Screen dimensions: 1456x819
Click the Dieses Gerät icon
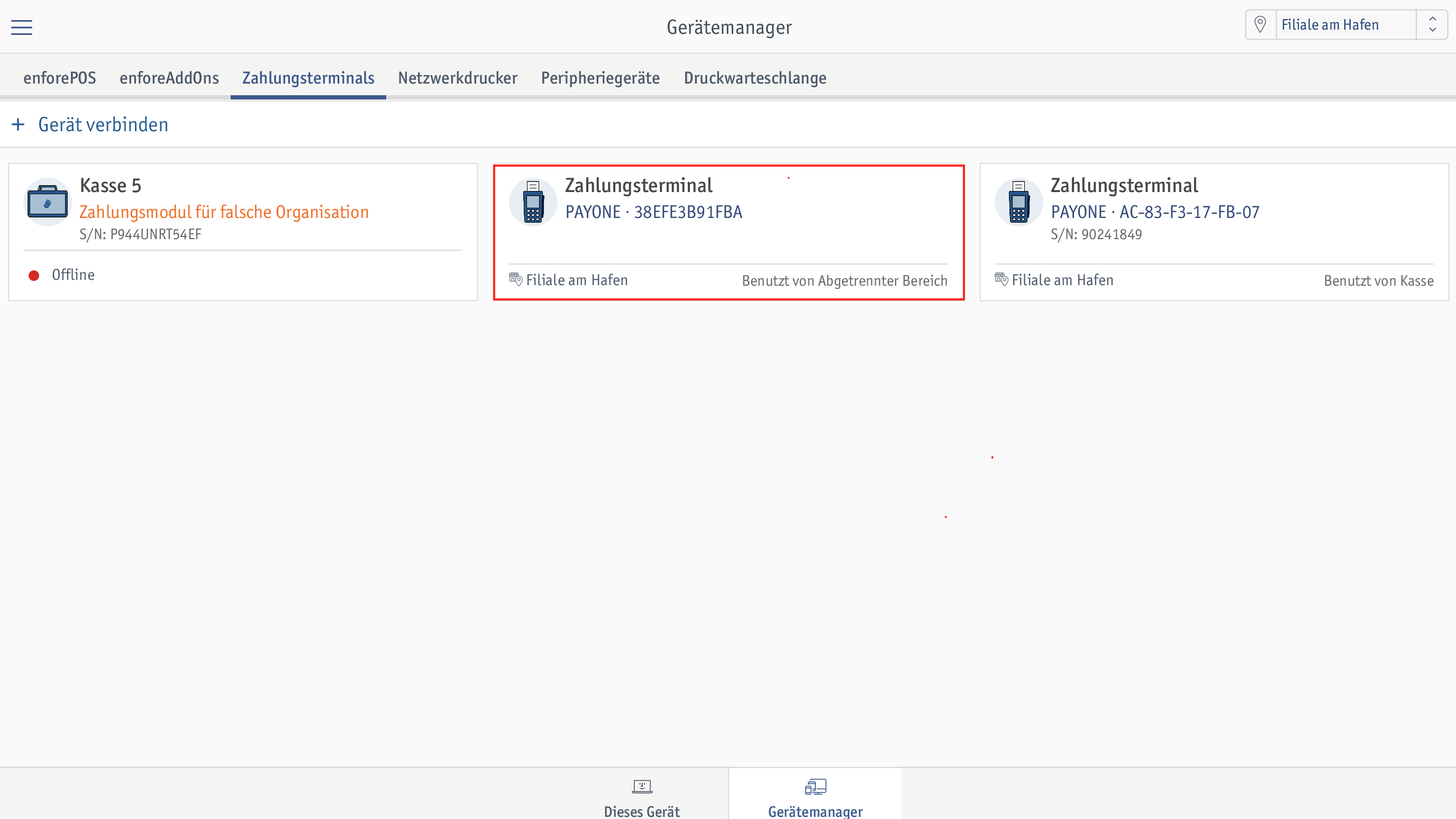click(642, 787)
